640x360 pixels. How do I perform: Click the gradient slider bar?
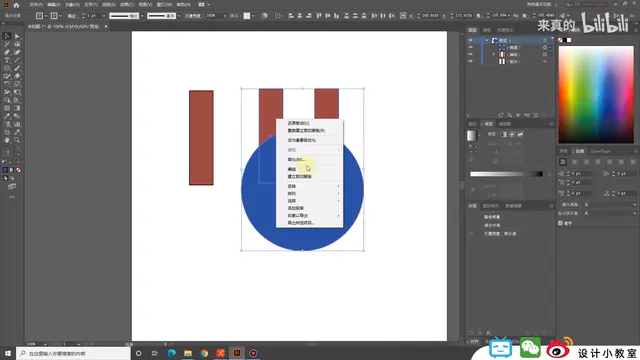coord(506,174)
